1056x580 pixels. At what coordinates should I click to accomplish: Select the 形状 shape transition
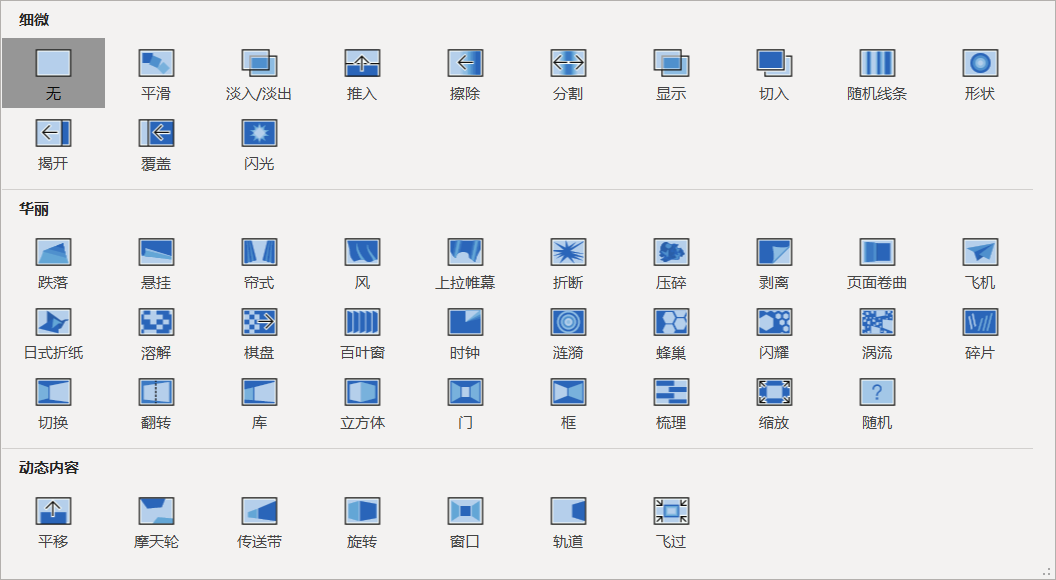(979, 73)
